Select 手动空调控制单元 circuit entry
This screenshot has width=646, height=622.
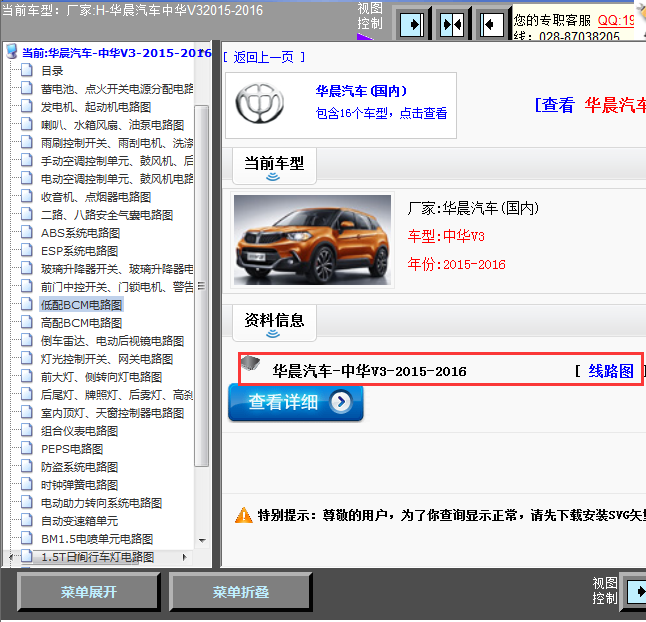(x=117, y=161)
